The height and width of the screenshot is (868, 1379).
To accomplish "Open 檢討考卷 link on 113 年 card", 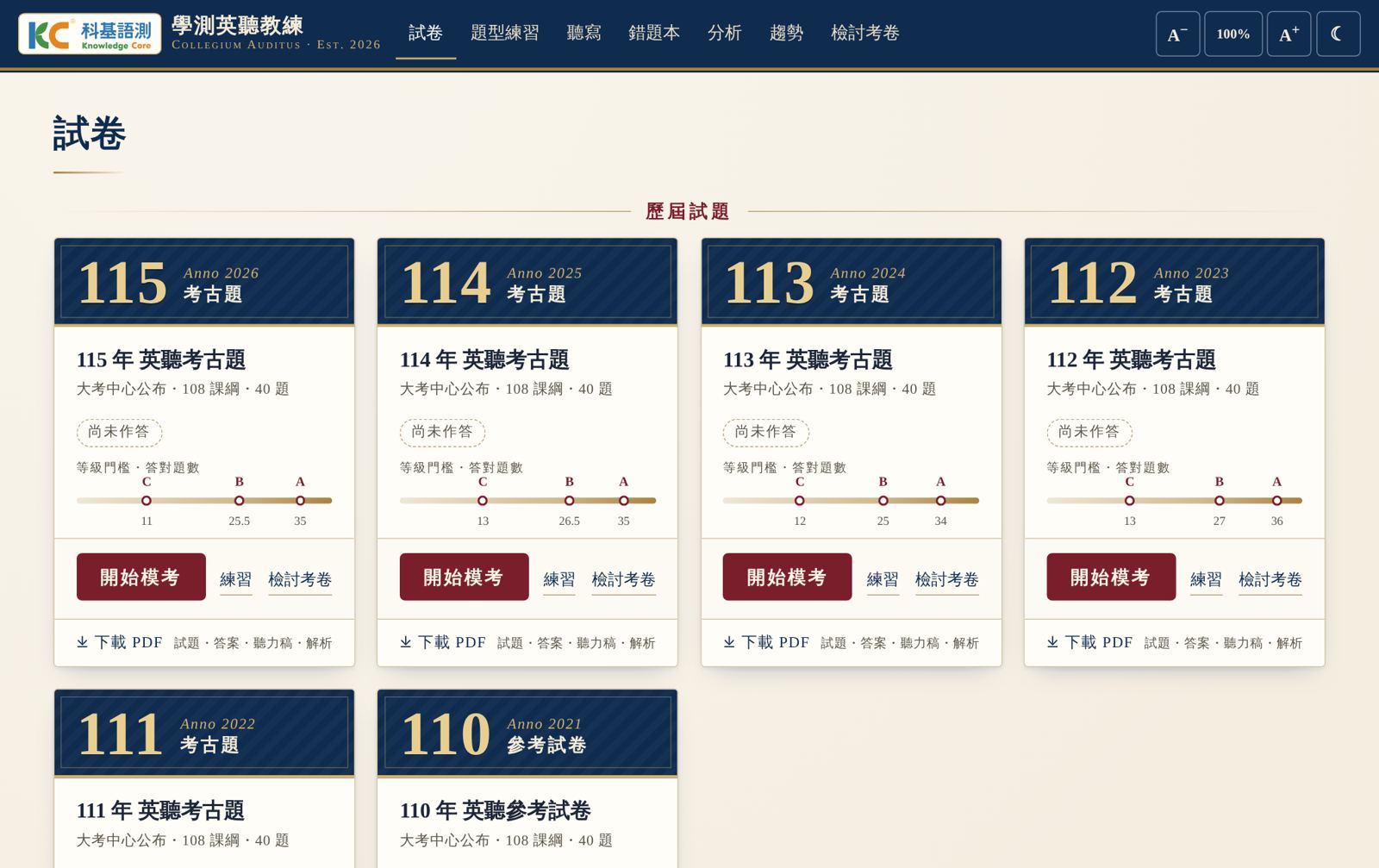I will pyautogui.click(x=946, y=579).
